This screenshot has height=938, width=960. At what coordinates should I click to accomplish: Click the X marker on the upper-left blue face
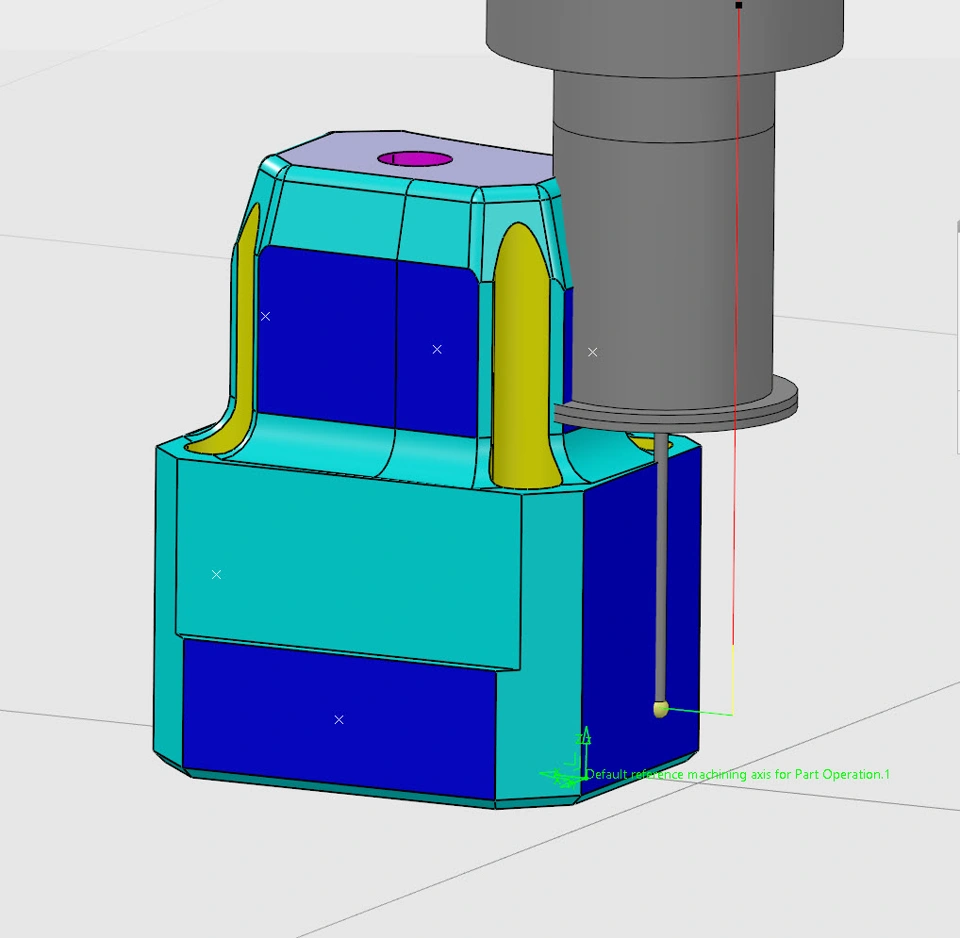266,316
